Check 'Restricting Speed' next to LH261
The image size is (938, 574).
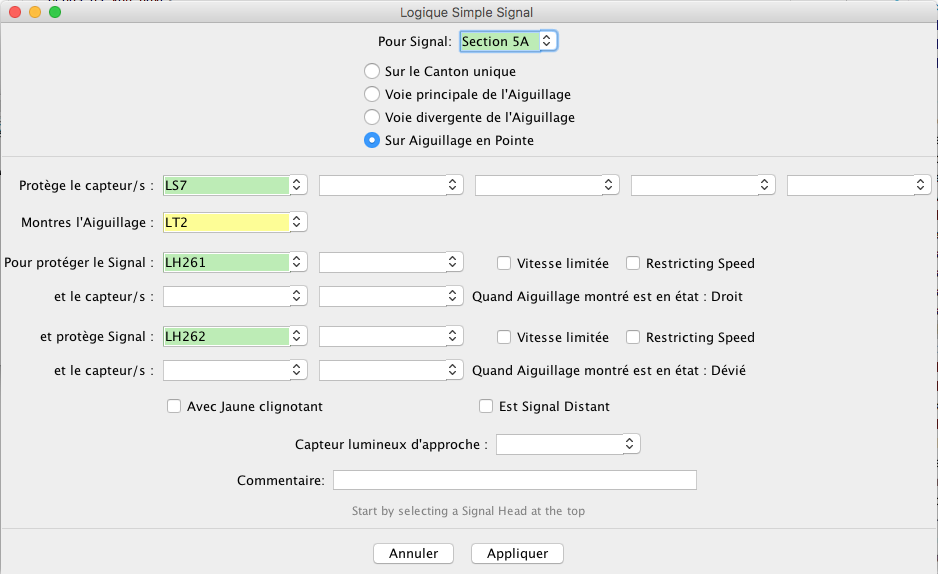[x=634, y=264]
